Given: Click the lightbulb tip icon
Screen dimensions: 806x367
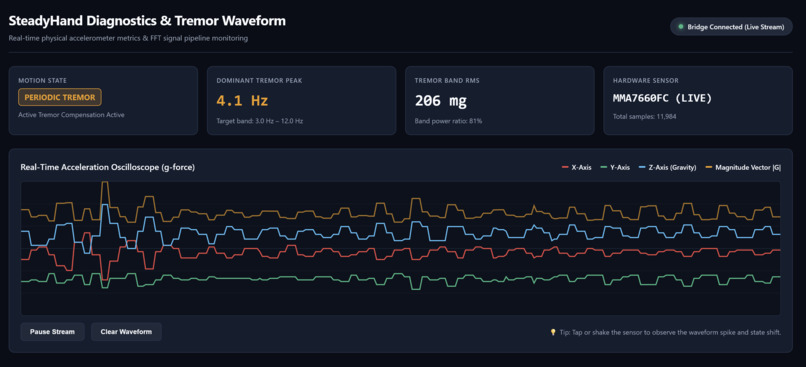Looking at the screenshot, I should 553,333.
